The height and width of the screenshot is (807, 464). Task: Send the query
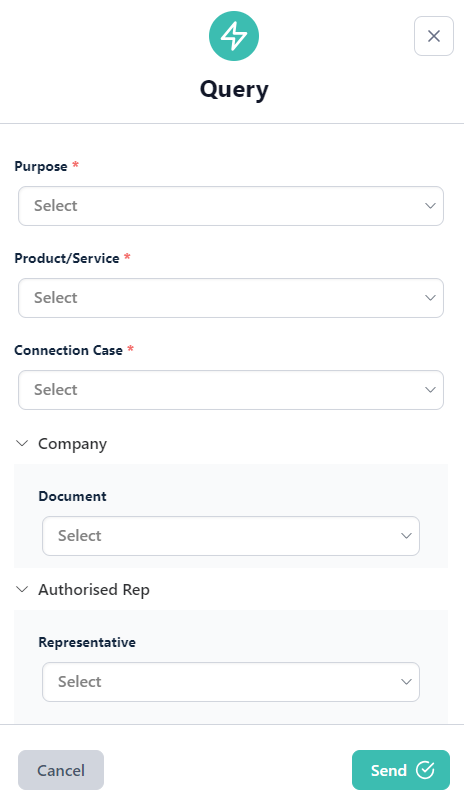[401, 770]
